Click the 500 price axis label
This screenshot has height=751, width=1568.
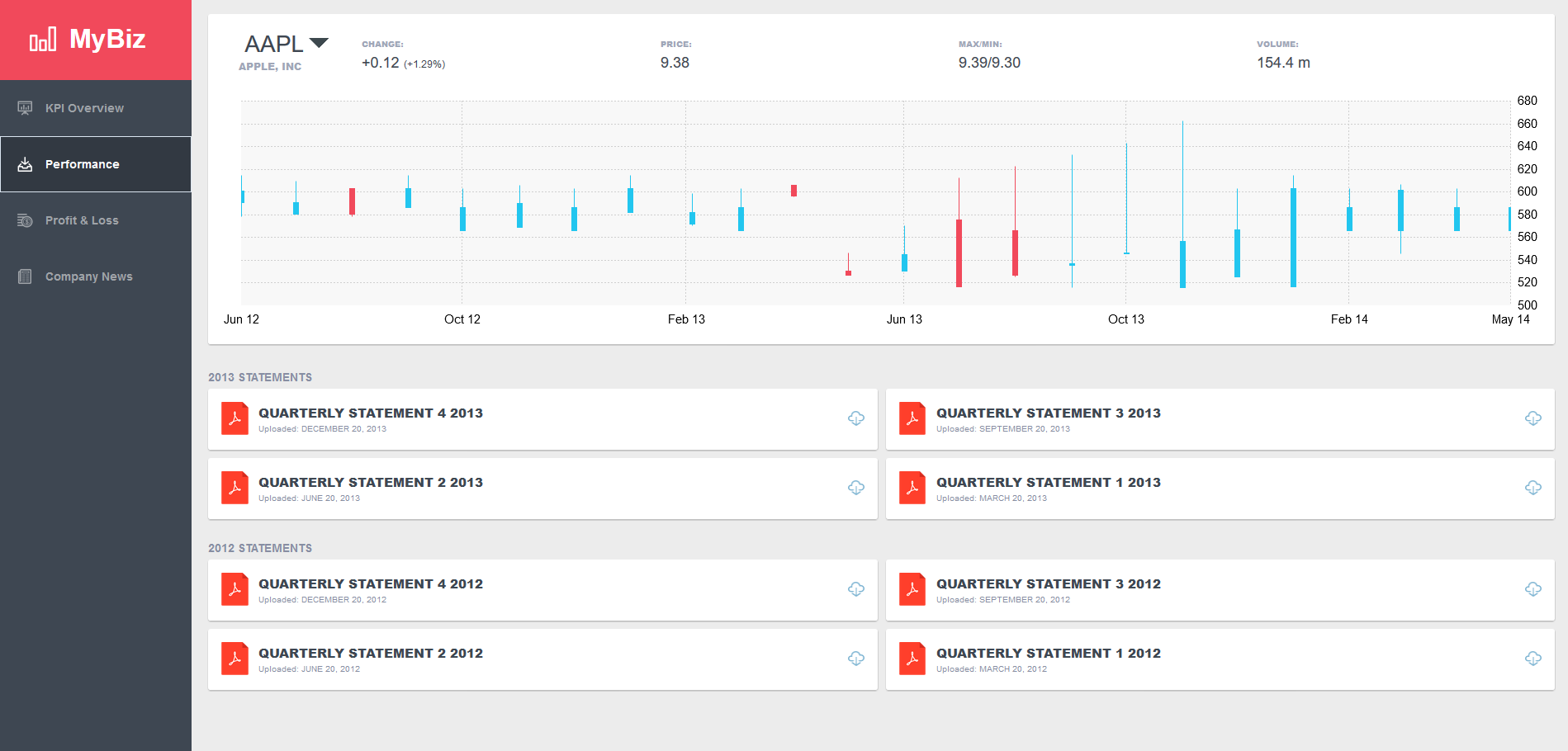pos(1528,305)
